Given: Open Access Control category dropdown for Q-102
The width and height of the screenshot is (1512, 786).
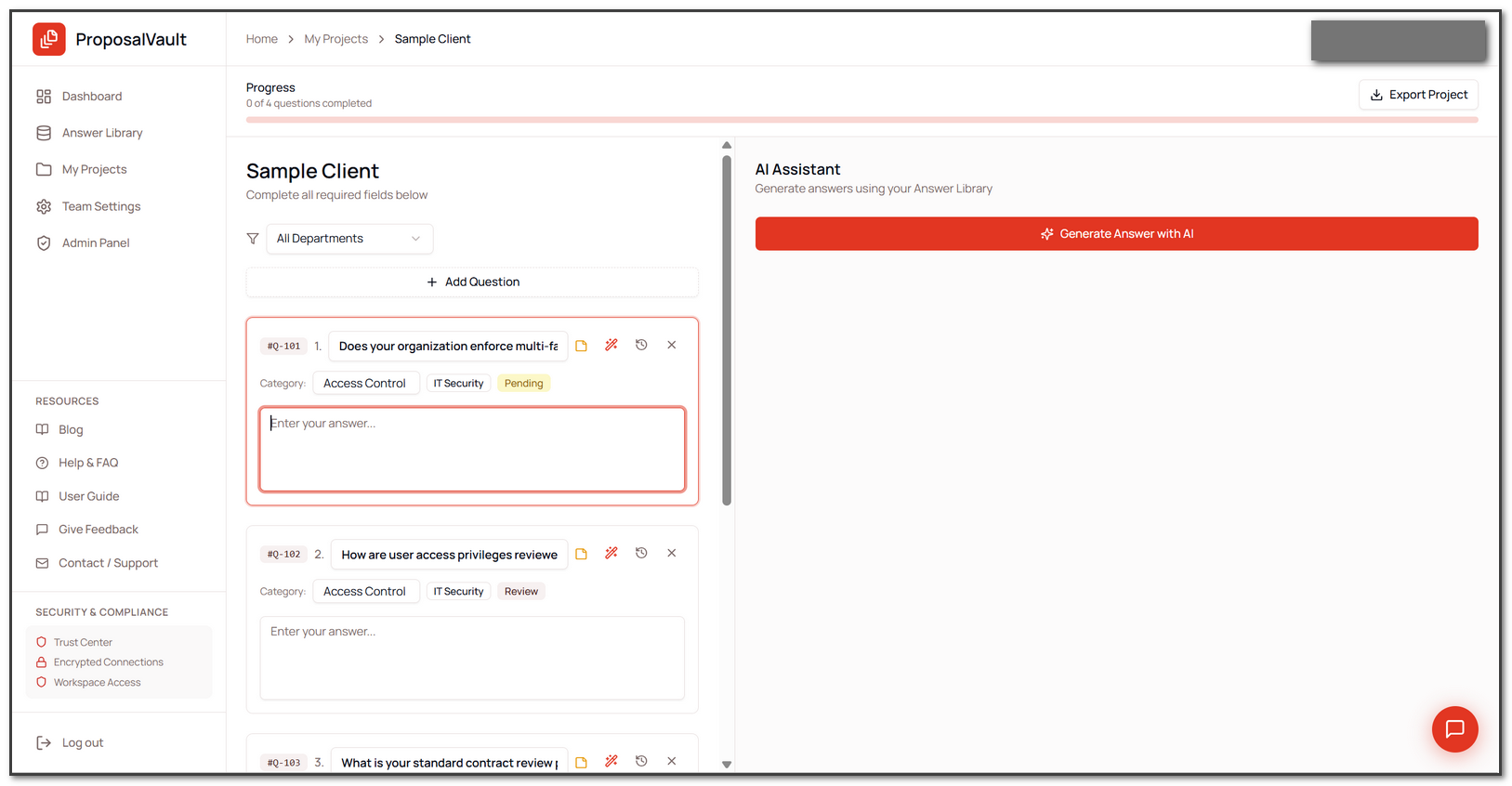Looking at the screenshot, I should coord(365,592).
